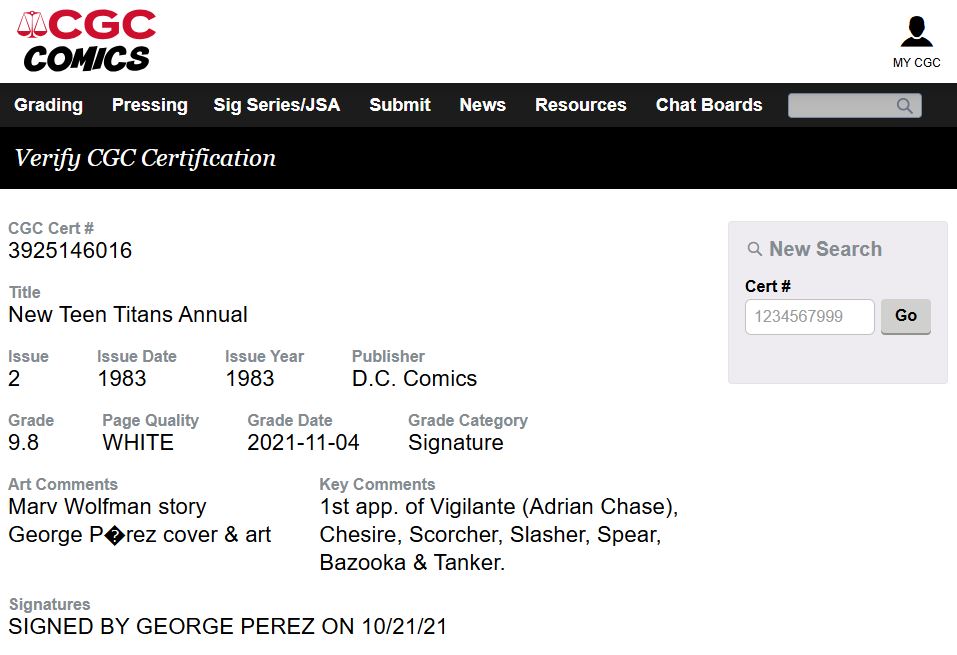Focus the Cert # input field
This screenshot has height=655, width=957.
(x=809, y=316)
